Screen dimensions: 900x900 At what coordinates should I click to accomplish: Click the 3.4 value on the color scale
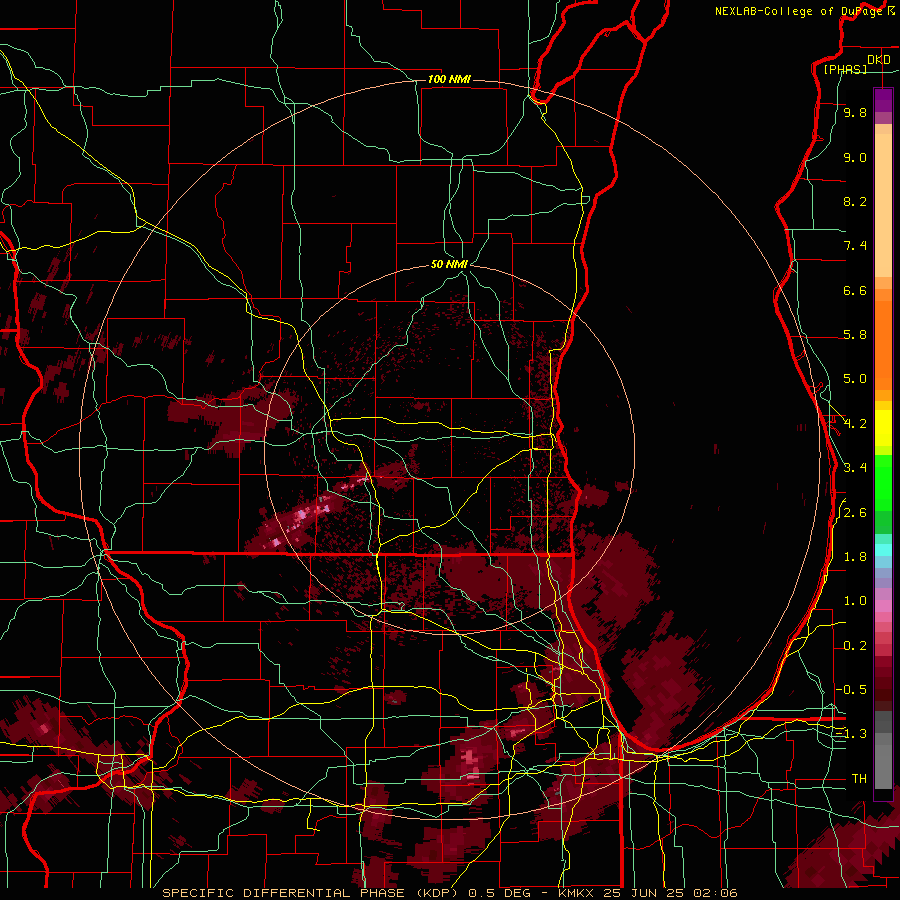(x=855, y=468)
